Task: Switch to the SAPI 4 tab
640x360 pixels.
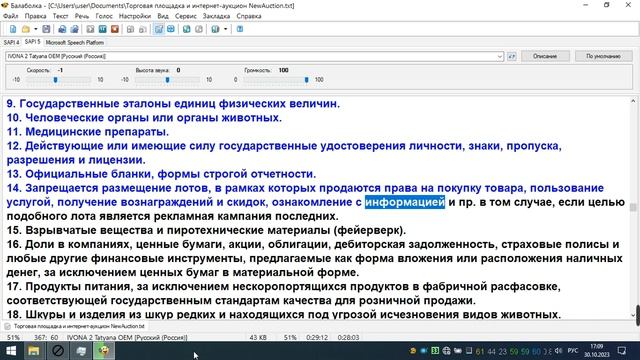Action: 11,42
